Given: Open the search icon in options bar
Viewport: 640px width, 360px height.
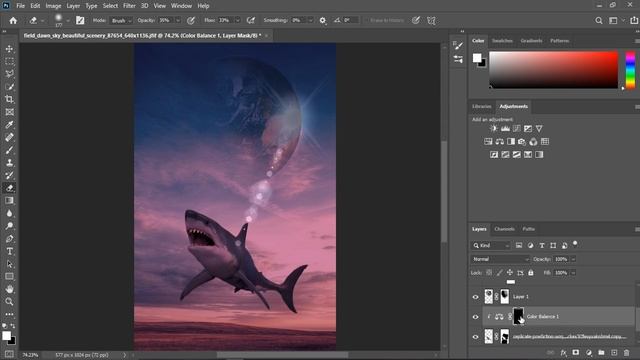Looking at the screenshot, I should (x=599, y=20).
